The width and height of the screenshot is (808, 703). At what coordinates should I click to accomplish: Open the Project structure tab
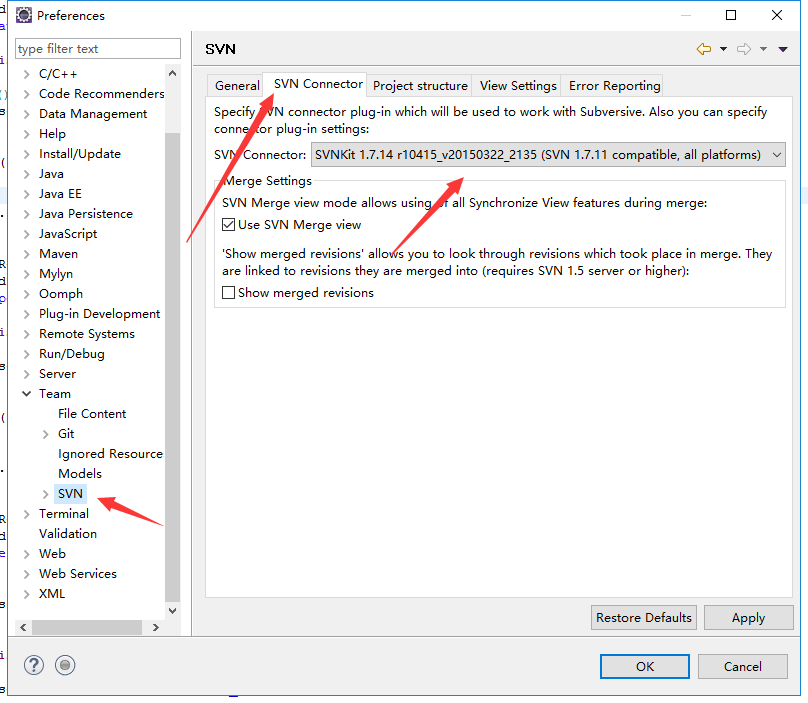[420, 86]
